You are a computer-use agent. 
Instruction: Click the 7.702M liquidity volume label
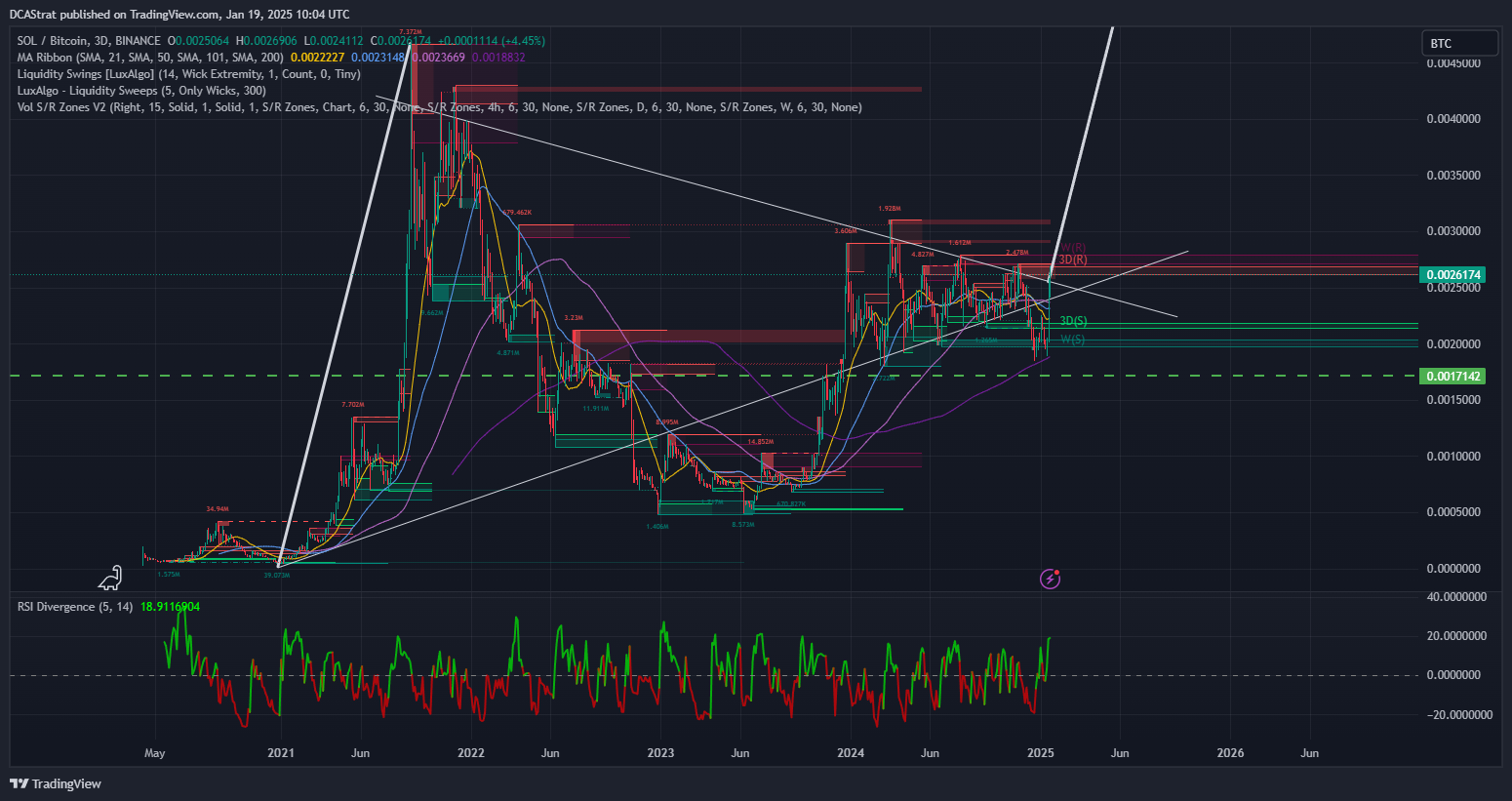352,404
